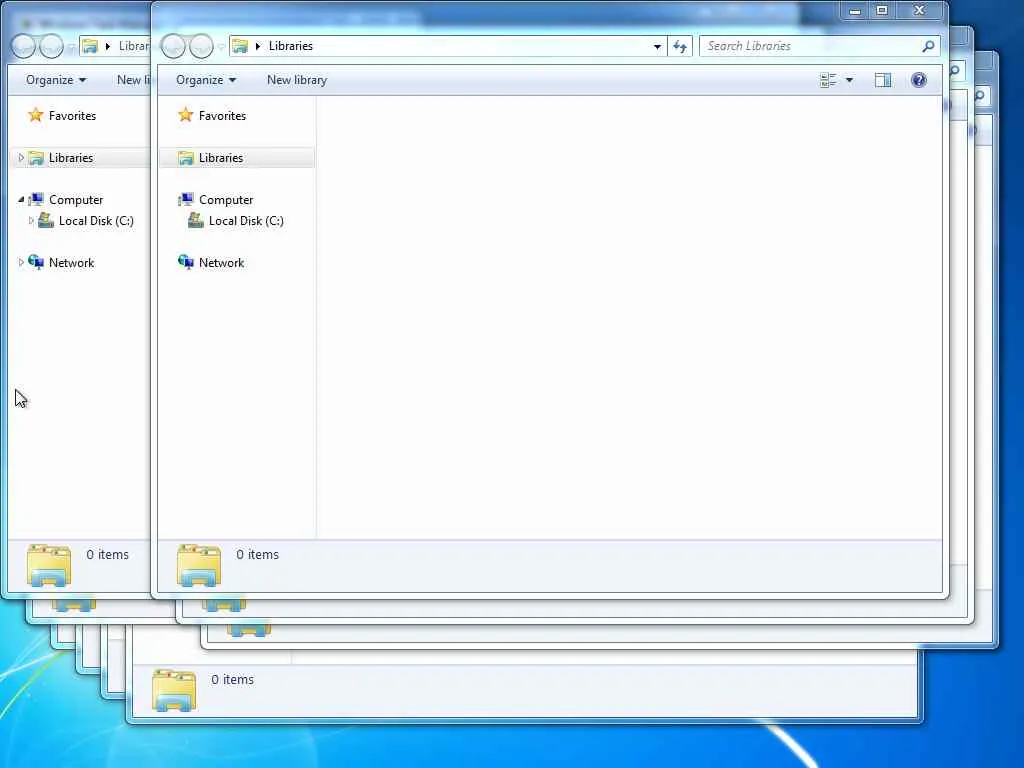Select Libraries in front window navigation pane
The width and height of the screenshot is (1024, 768).
tap(221, 158)
